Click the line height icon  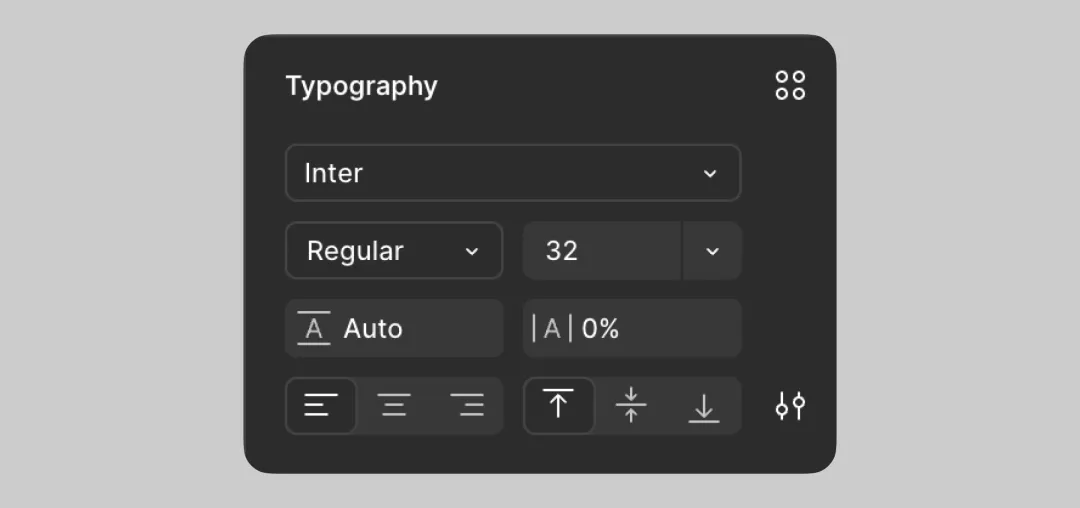coord(314,328)
